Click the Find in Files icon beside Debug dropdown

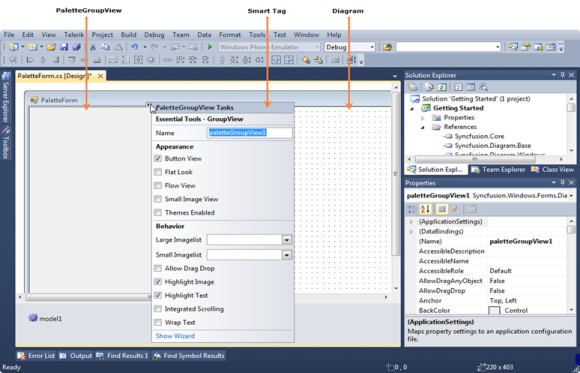coord(387,47)
